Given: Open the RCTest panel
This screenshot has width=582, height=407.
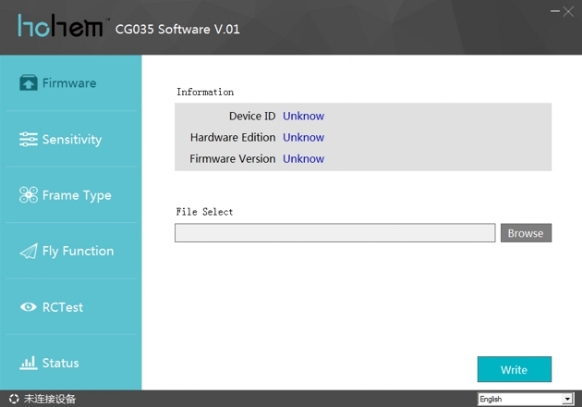Looking at the screenshot, I should pyautogui.click(x=62, y=307).
